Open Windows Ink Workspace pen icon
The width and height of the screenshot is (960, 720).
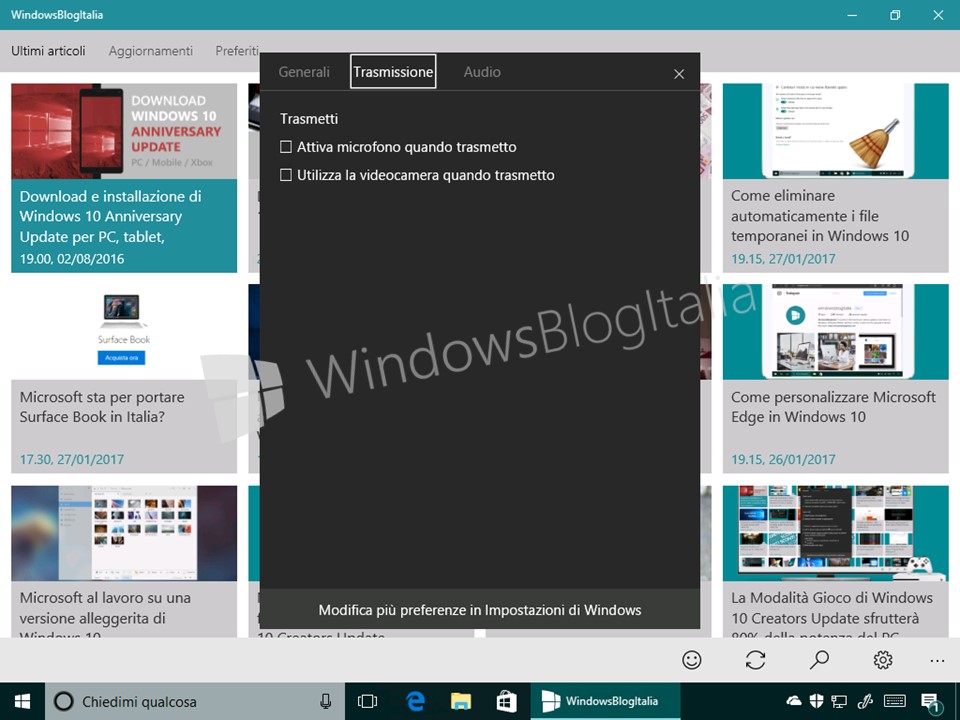coord(864,701)
